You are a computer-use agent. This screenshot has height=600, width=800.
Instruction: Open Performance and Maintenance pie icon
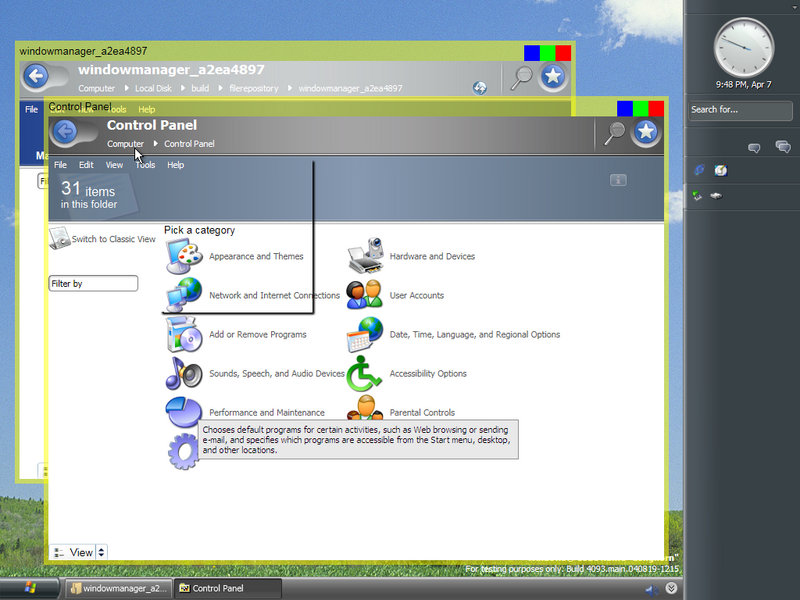point(184,412)
